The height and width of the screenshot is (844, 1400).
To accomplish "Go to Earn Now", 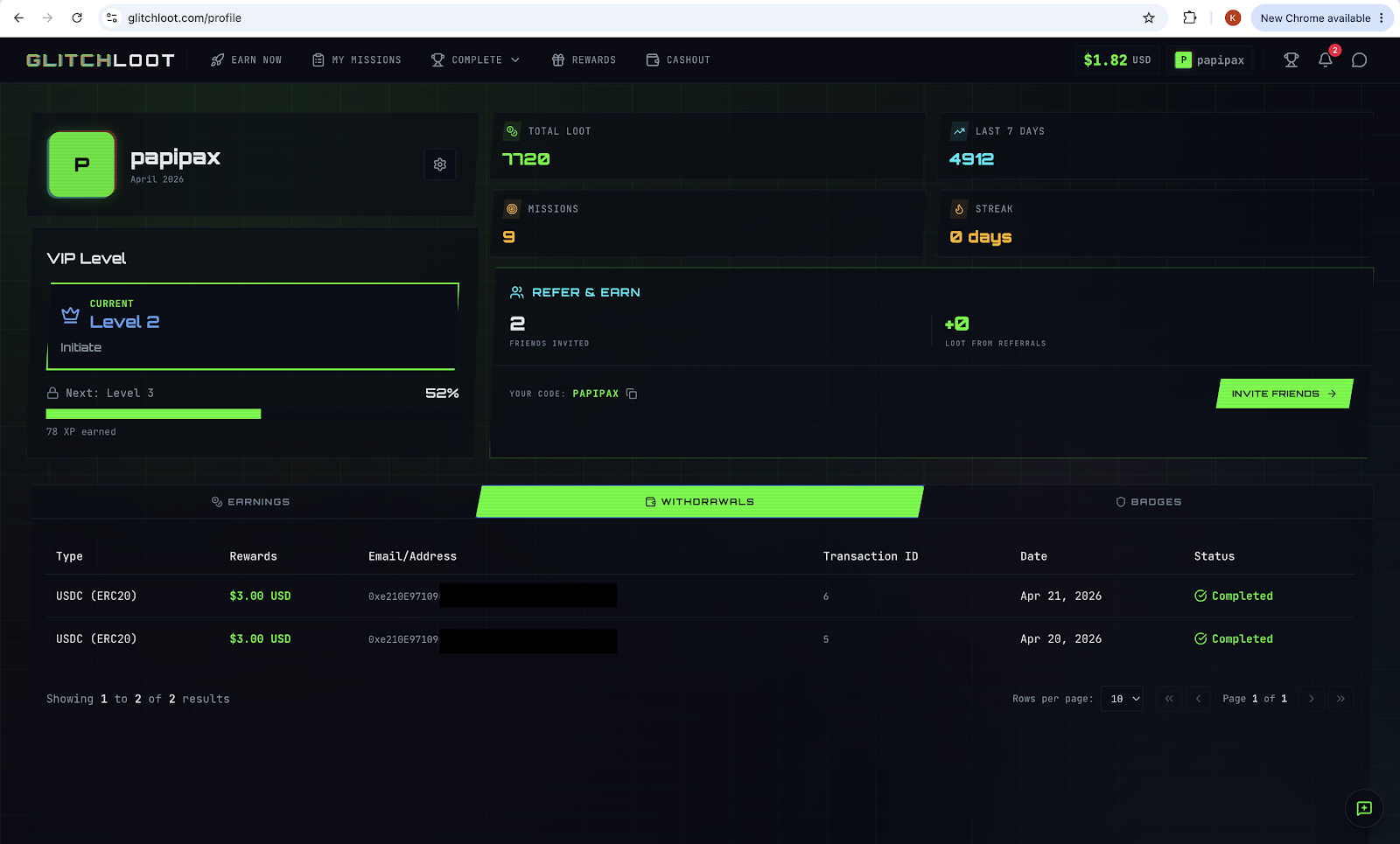I will point(246,60).
